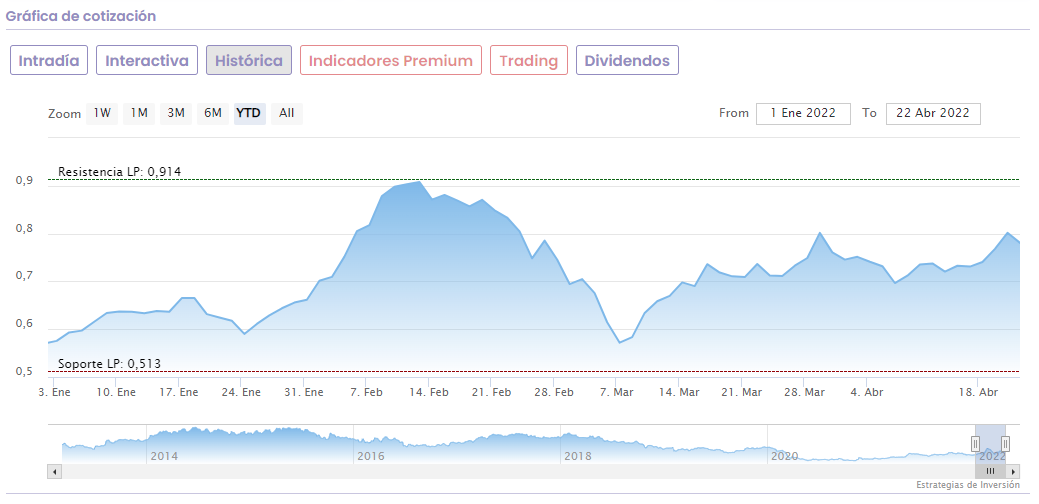Open Estrategias de Inversión credit link
Viewport: 1039px width, 504px height.
pyautogui.click(x=967, y=485)
